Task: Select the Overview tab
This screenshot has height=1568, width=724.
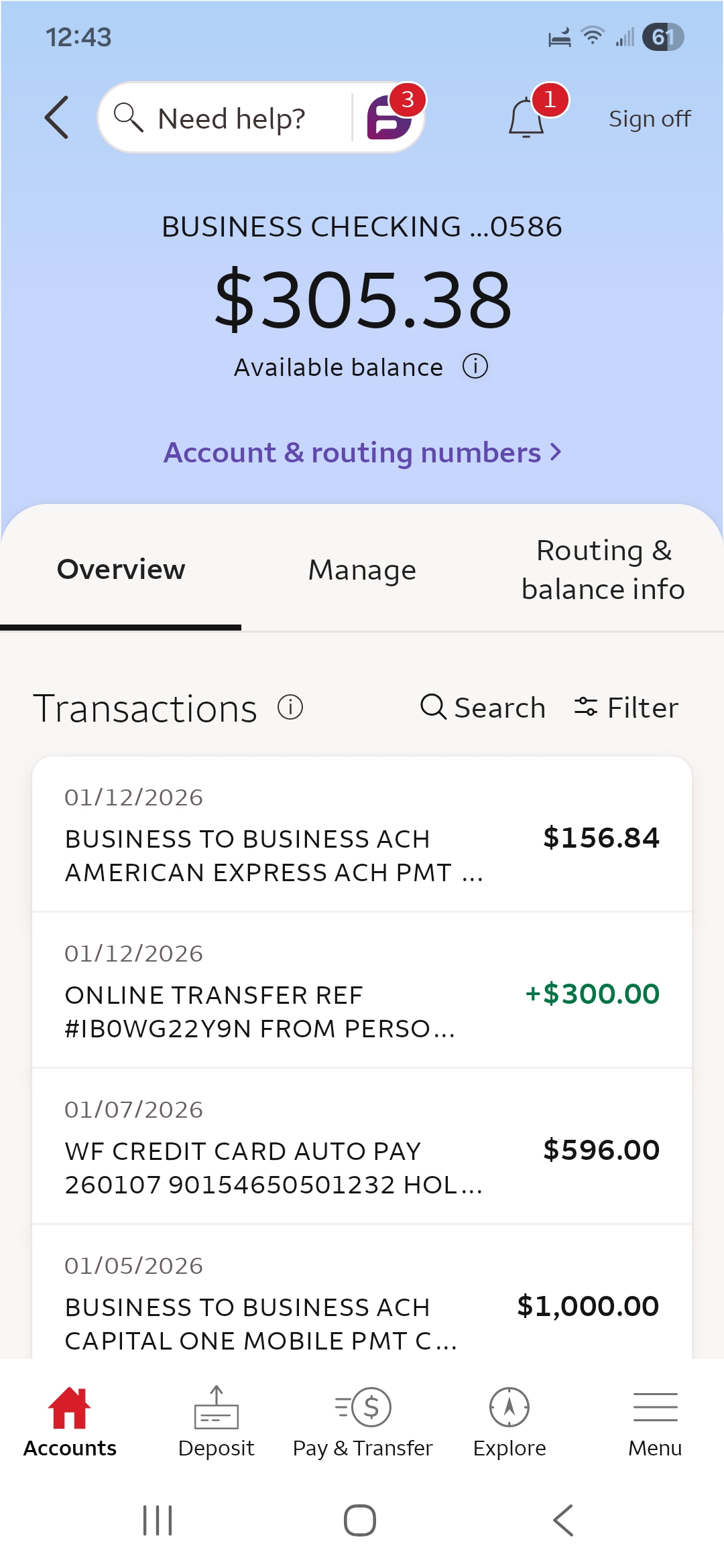Action: tap(121, 570)
